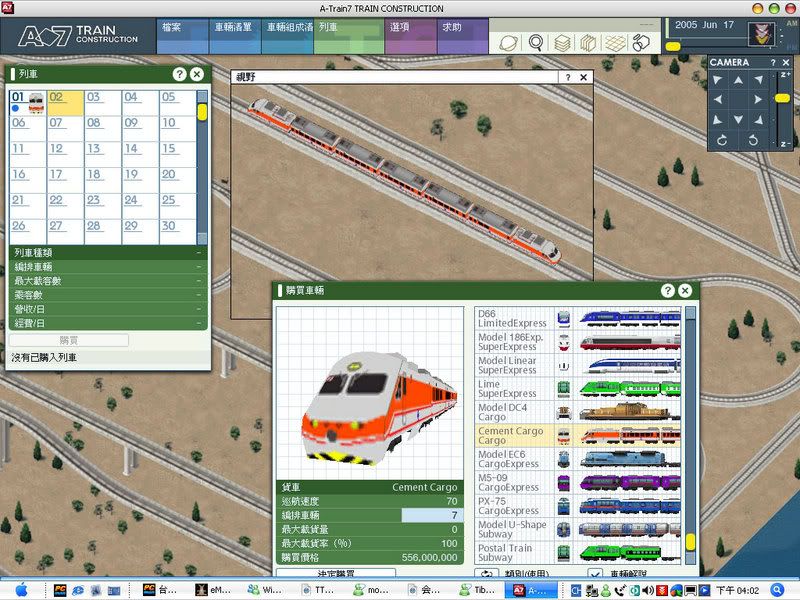The image size is (800, 600).
Task: Open help for the 視野 view window
Action: click(x=567, y=77)
